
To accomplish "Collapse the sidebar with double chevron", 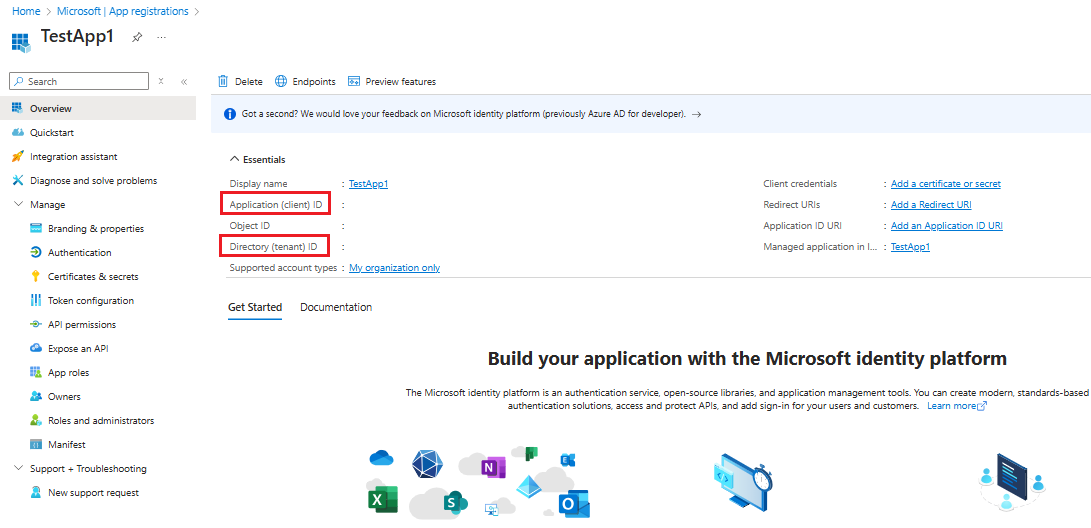I will pos(184,81).
